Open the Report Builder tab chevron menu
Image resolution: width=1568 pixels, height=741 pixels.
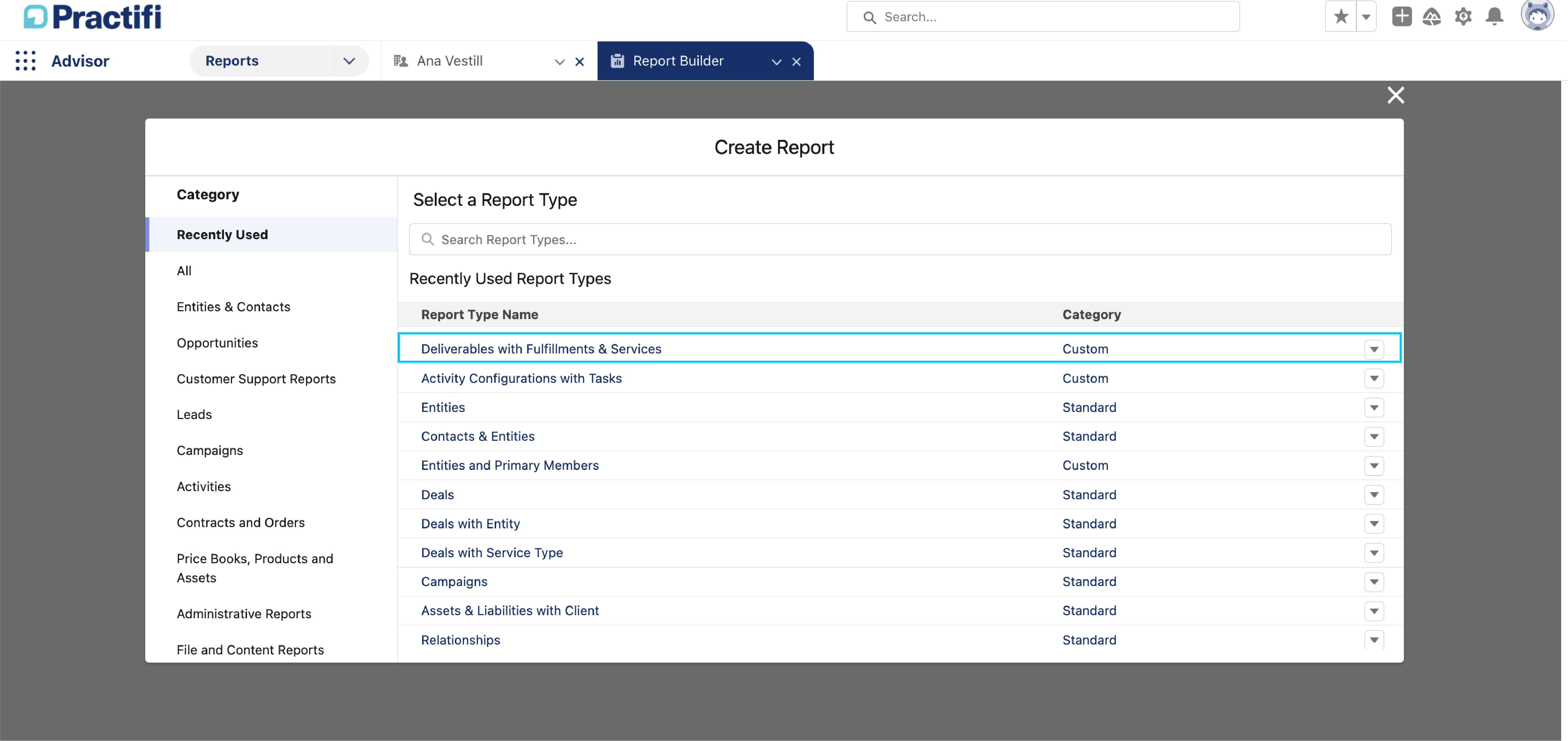coord(776,62)
